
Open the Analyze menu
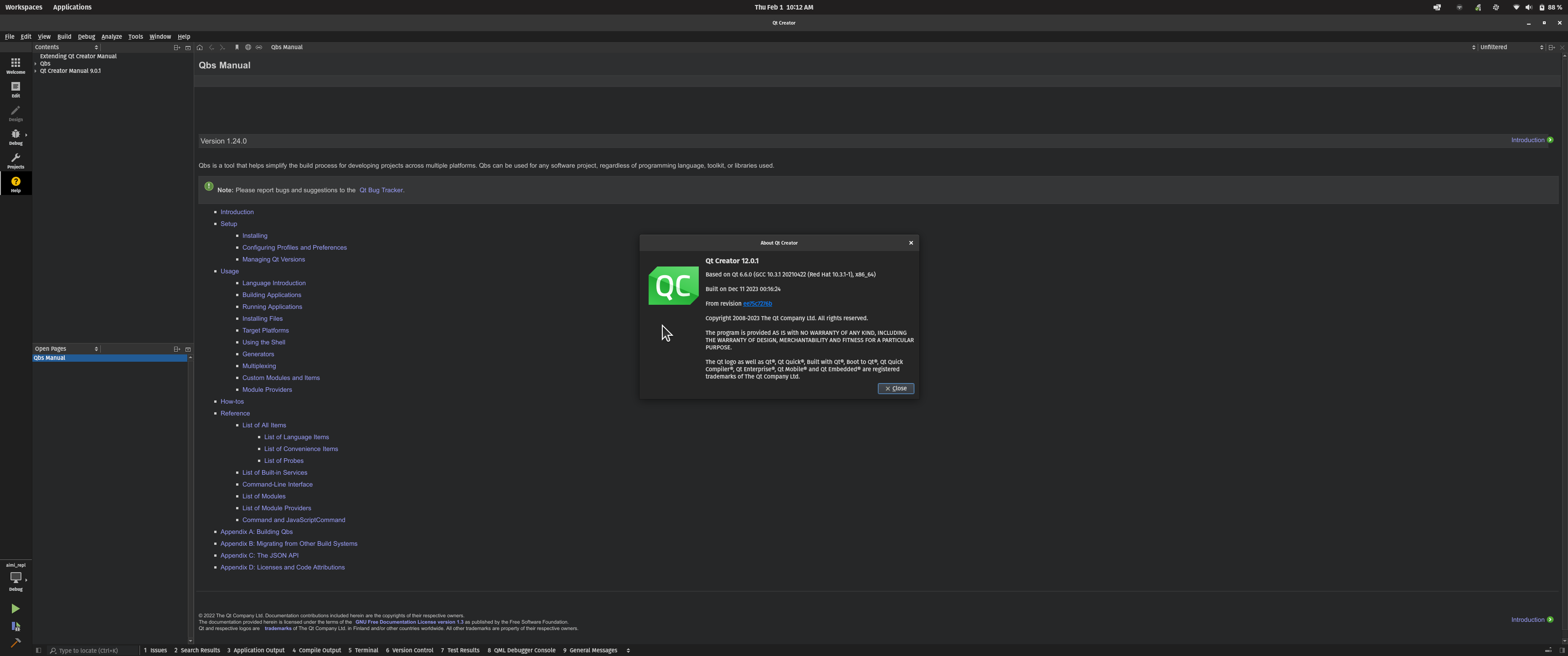point(111,36)
